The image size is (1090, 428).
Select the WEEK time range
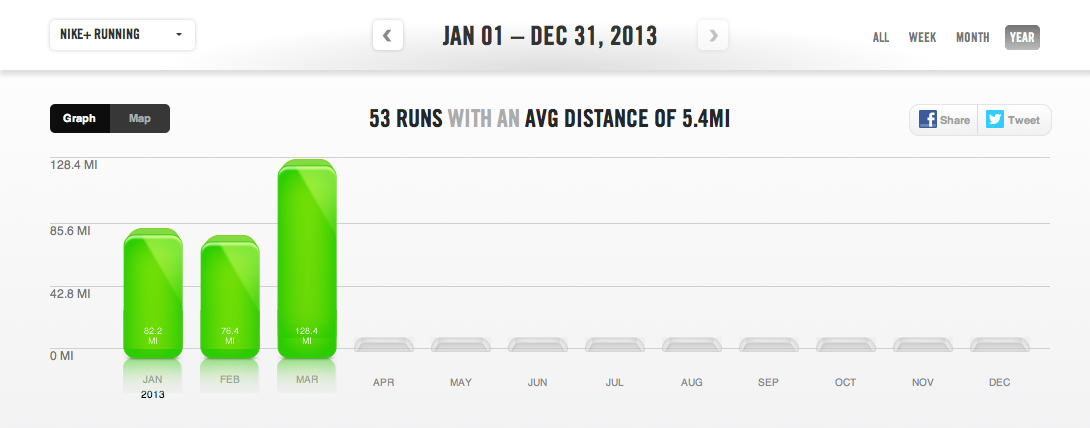(922, 38)
